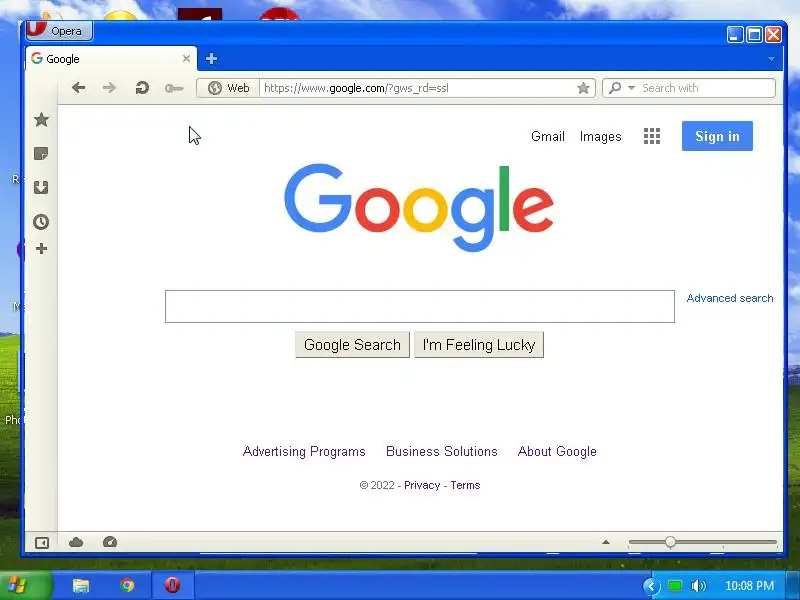The width and height of the screenshot is (800, 600).
Task: Click I'm Feeling Lucky button
Action: pyautogui.click(x=479, y=345)
